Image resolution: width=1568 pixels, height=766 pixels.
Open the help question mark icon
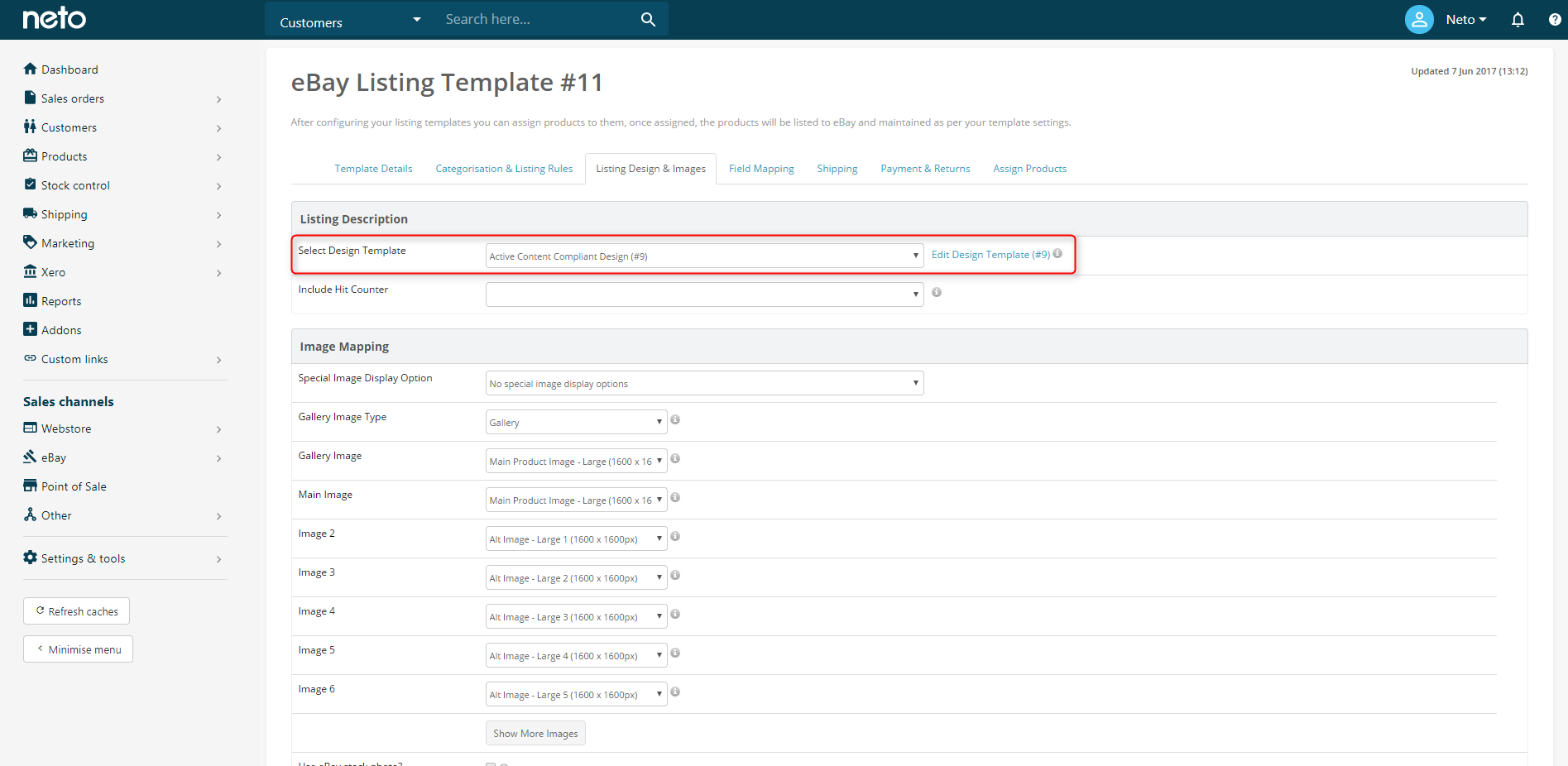pos(1555,19)
